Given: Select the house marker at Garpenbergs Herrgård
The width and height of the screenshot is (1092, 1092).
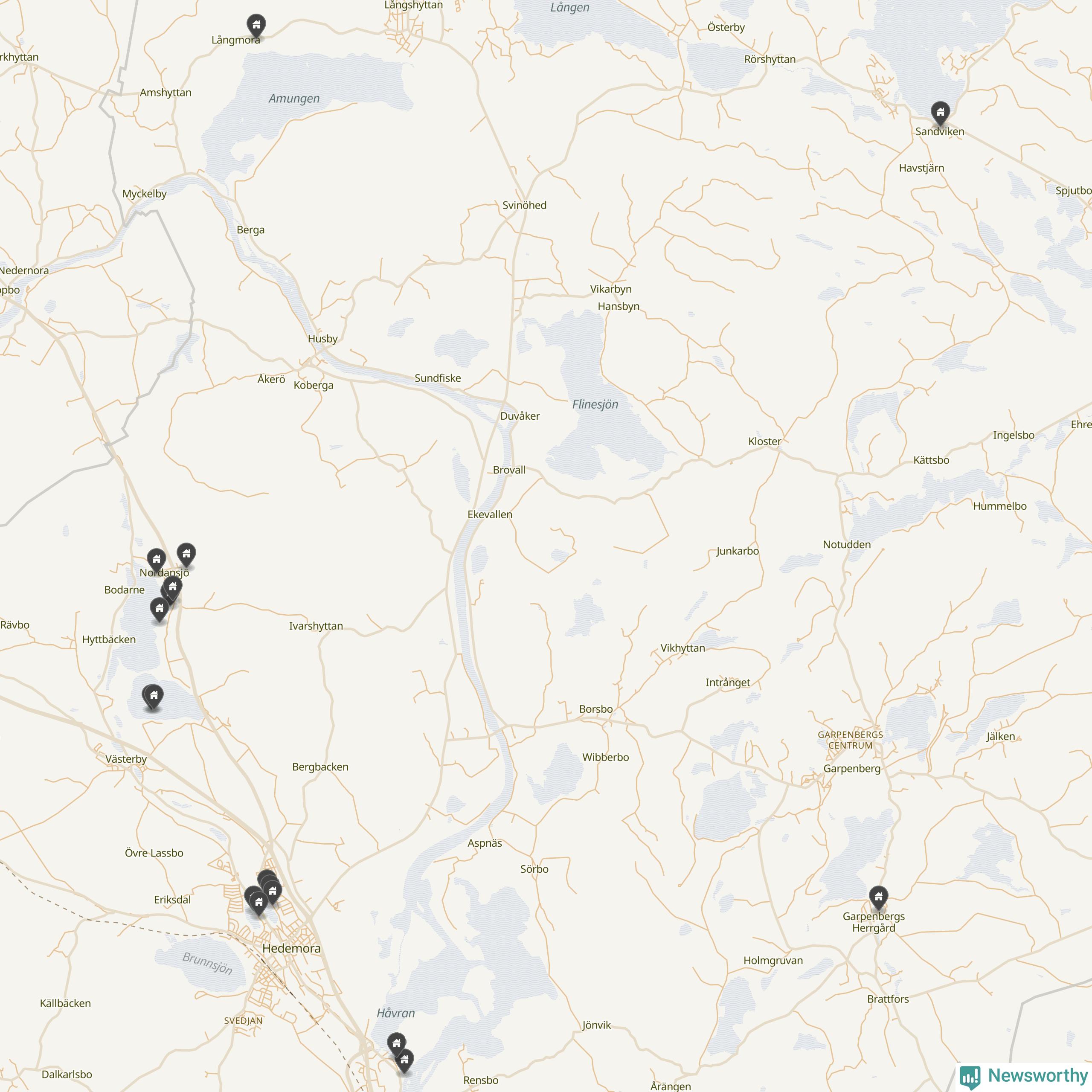Looking at the screenshot, I should (878, 897).
